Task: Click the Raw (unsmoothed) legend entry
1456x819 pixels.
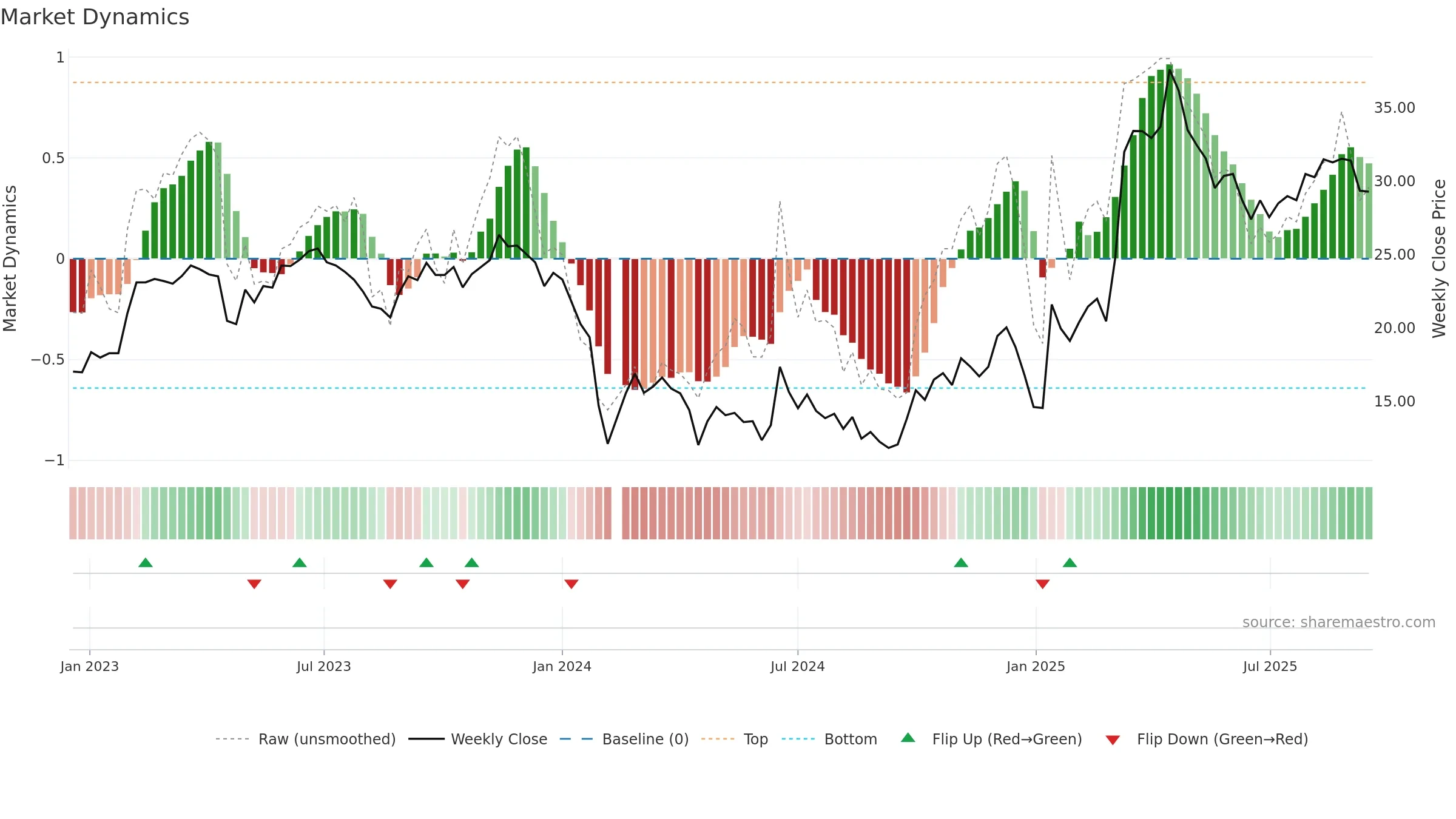Action: click(306, 739)
